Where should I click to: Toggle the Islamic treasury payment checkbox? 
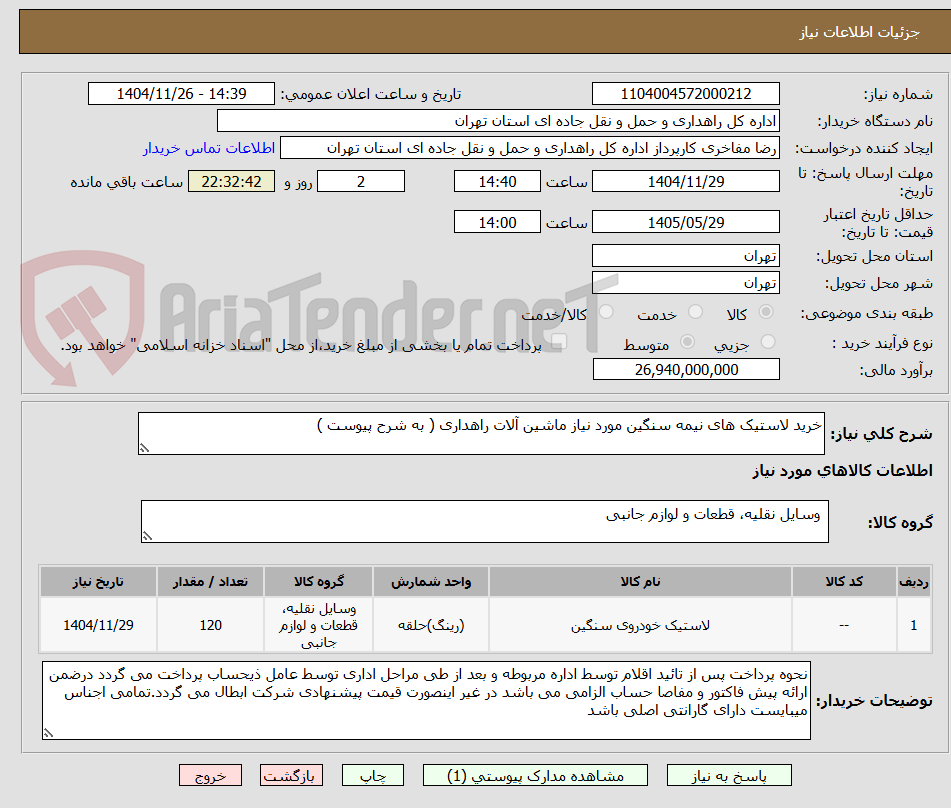tap(559, 342)
